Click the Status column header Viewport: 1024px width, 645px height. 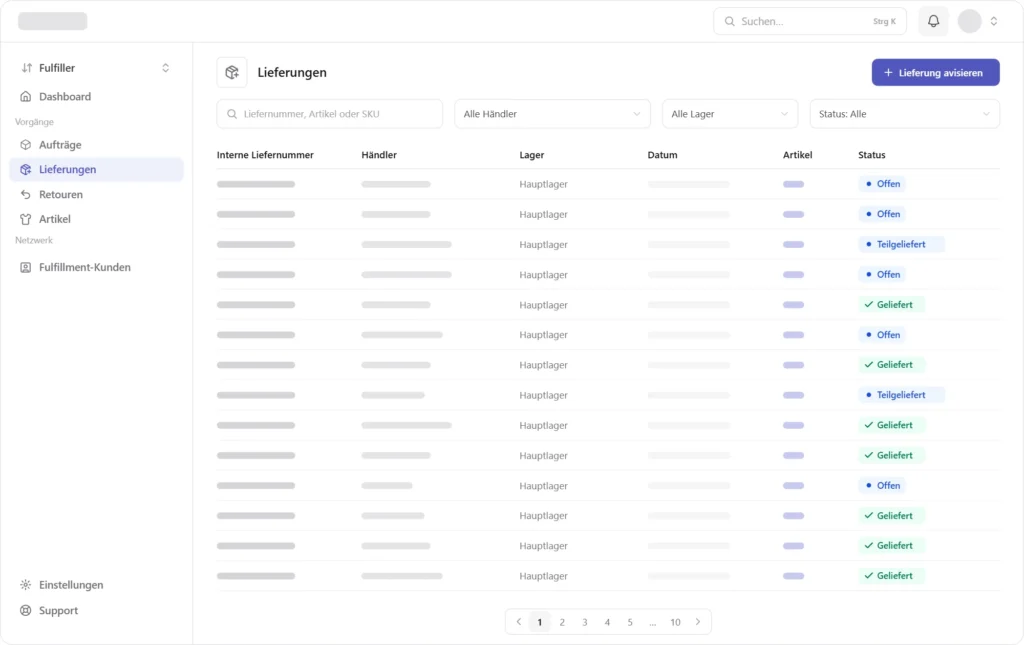(x=871, y=155)
